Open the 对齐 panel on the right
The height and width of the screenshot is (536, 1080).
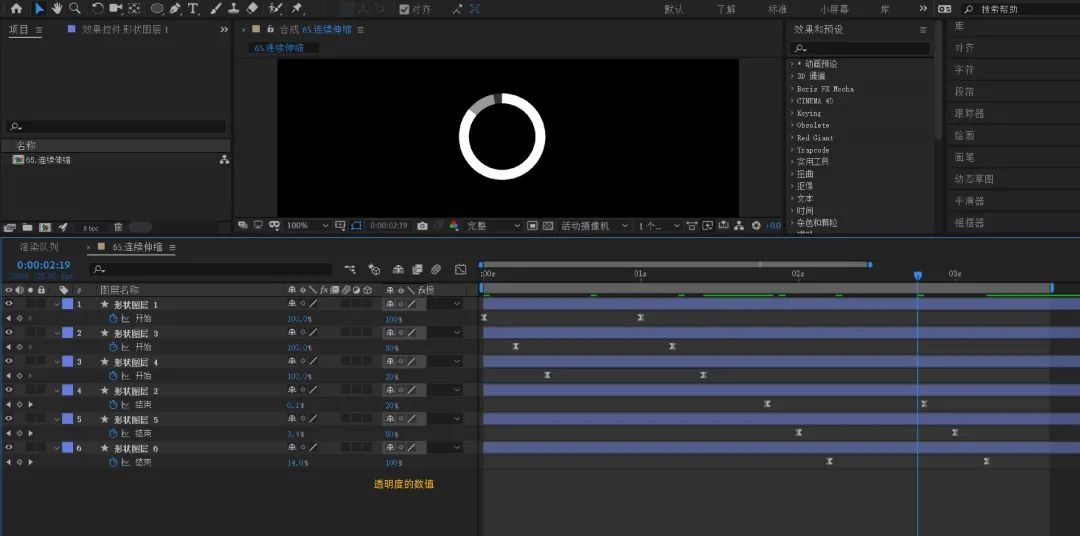(964, 48)
